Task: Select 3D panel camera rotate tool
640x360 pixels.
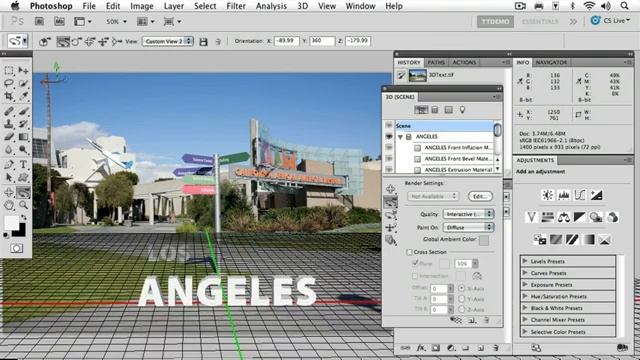Action: pyautogui.click(x=391, y=202)
